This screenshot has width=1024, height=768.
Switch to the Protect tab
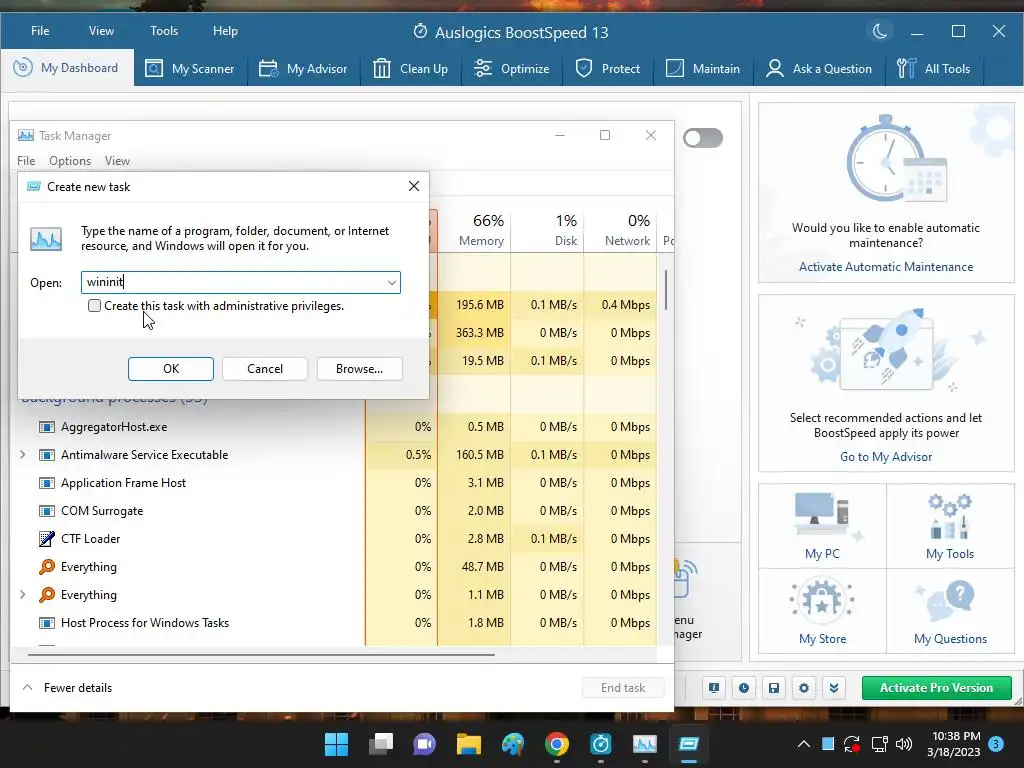point(607,69)
